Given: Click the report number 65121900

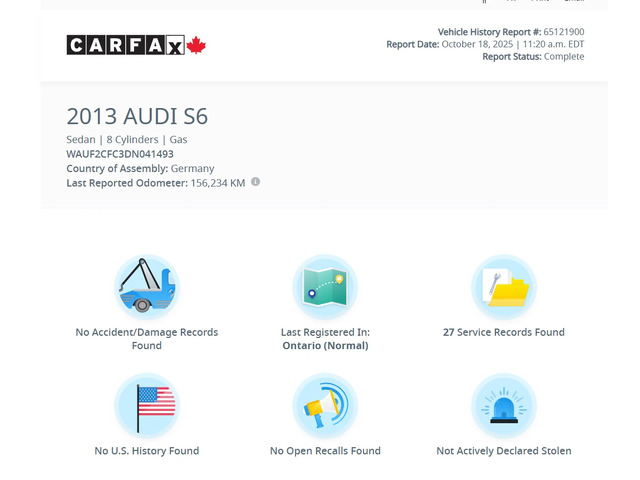Looking at the screenshot, I should 564,32.
